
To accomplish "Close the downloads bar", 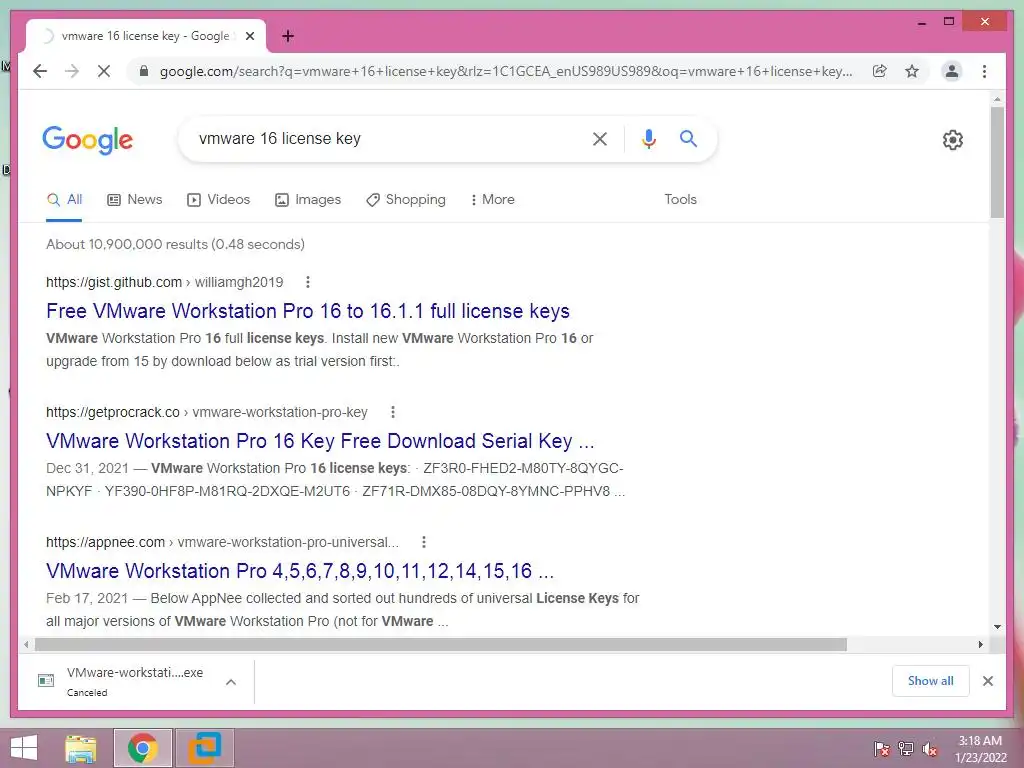I will click(988, 681).
